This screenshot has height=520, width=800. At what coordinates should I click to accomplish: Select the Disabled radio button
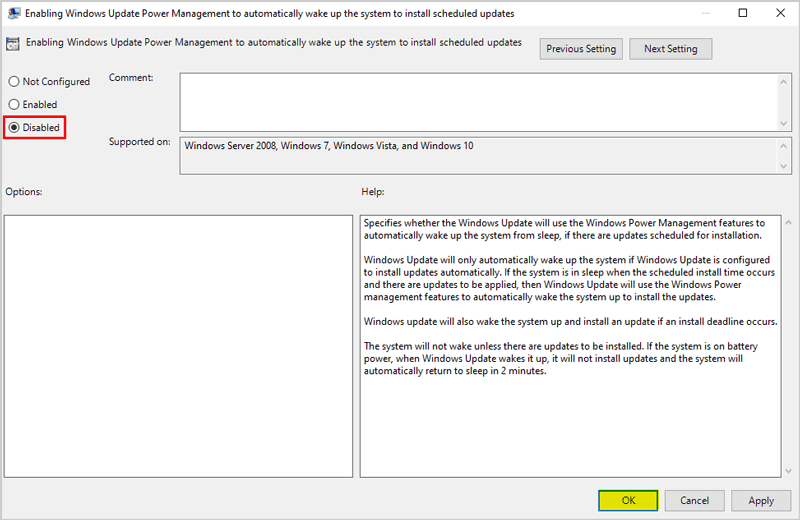coord(35,128)
